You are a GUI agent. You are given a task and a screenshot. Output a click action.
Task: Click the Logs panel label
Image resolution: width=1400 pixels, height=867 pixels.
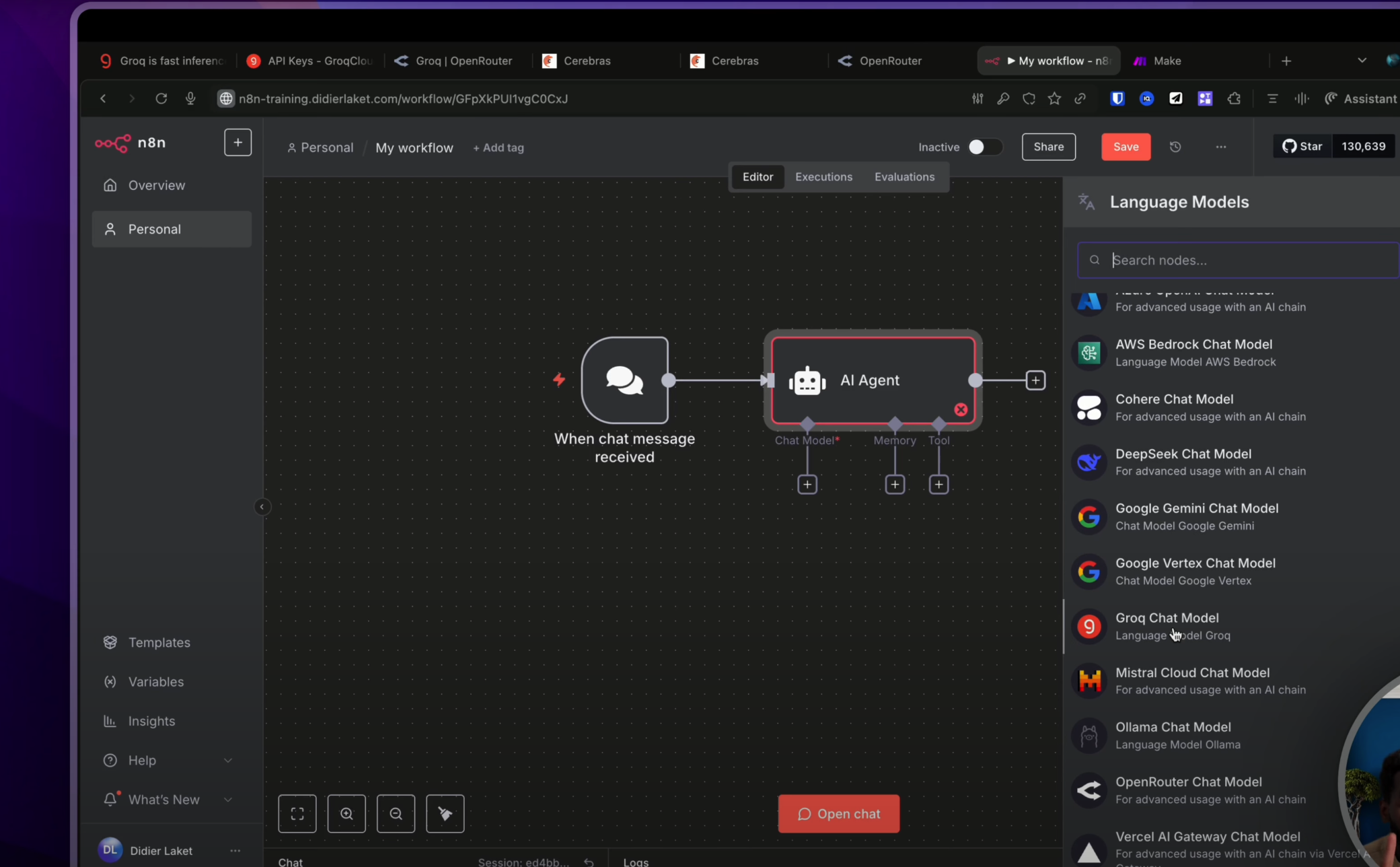[636, 862]
